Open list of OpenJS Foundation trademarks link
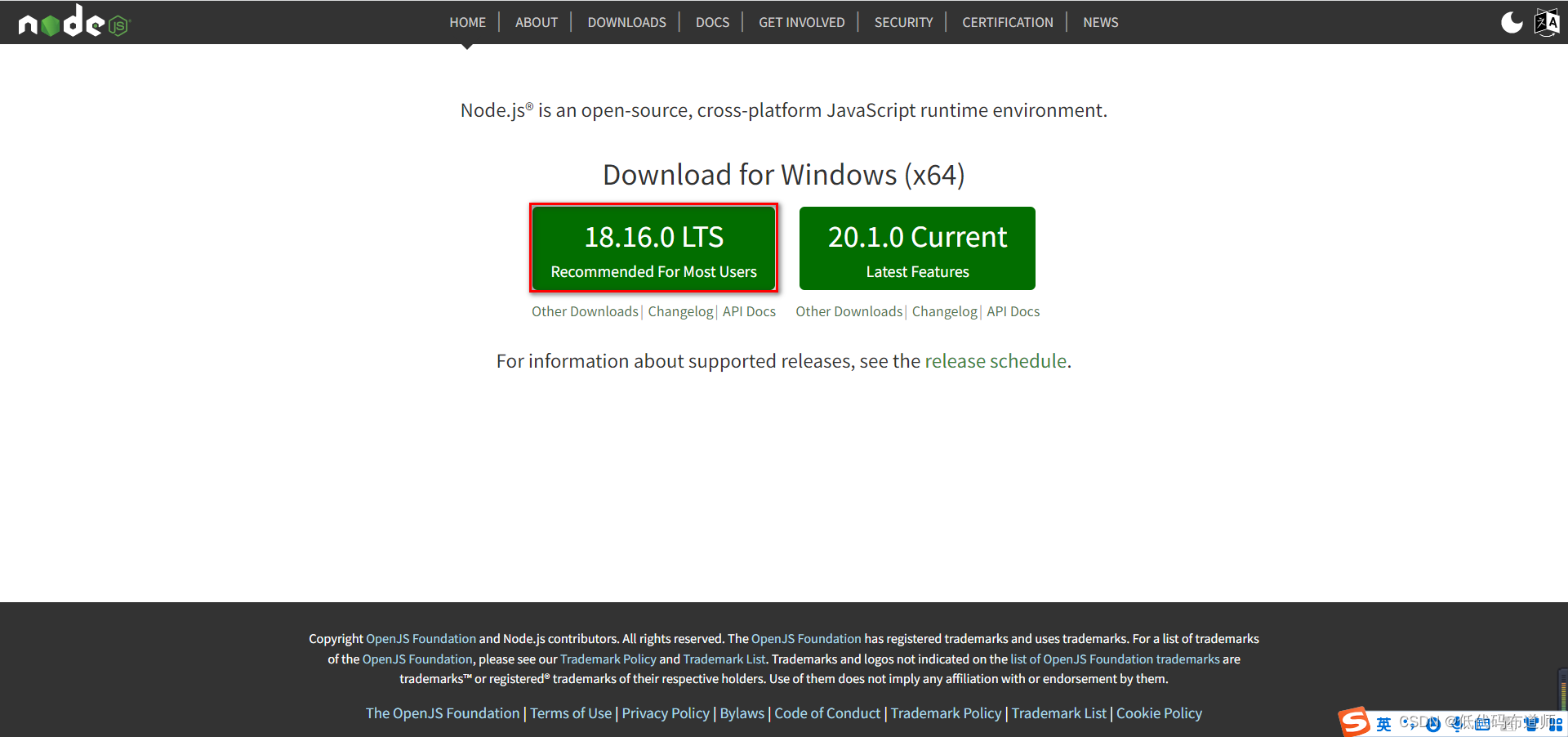 pos(1115,659)
